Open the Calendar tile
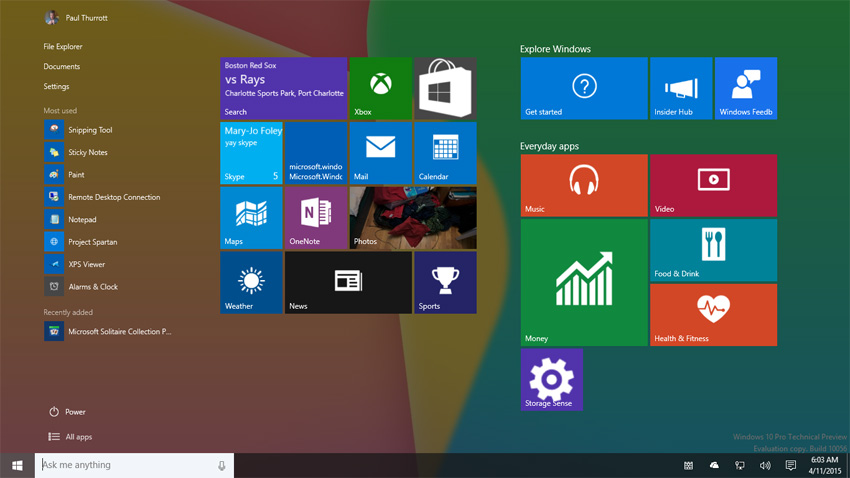The width and height of the screenshot is (850, 478). 445,153
